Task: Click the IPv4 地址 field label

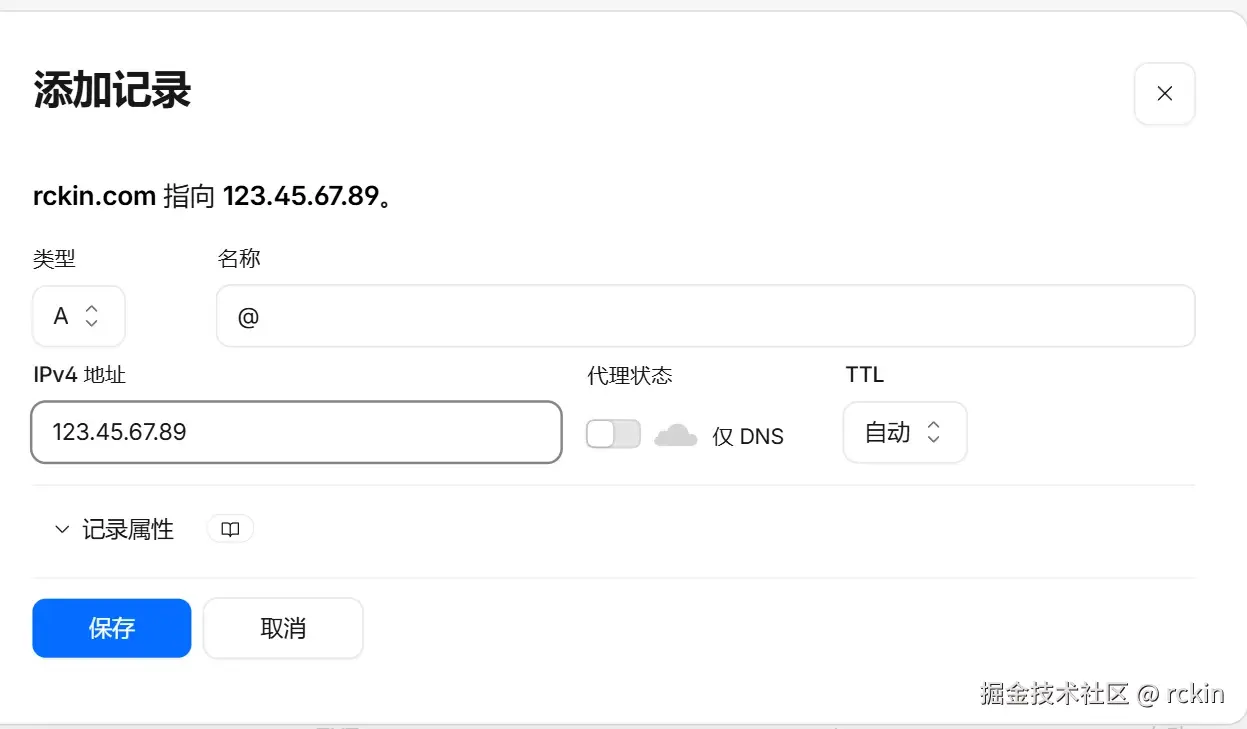Action: 80,375
